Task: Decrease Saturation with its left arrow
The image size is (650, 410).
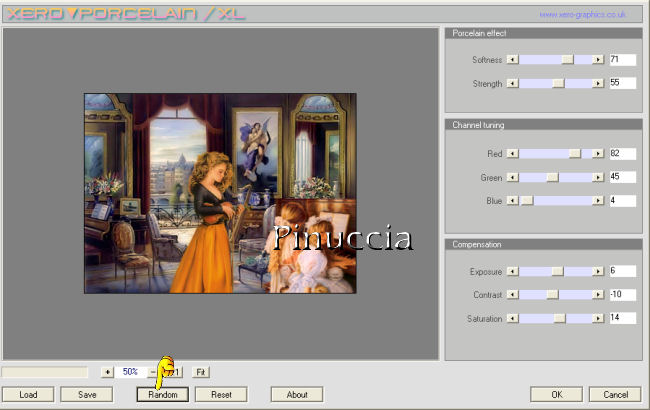Action: coord(512,318)
